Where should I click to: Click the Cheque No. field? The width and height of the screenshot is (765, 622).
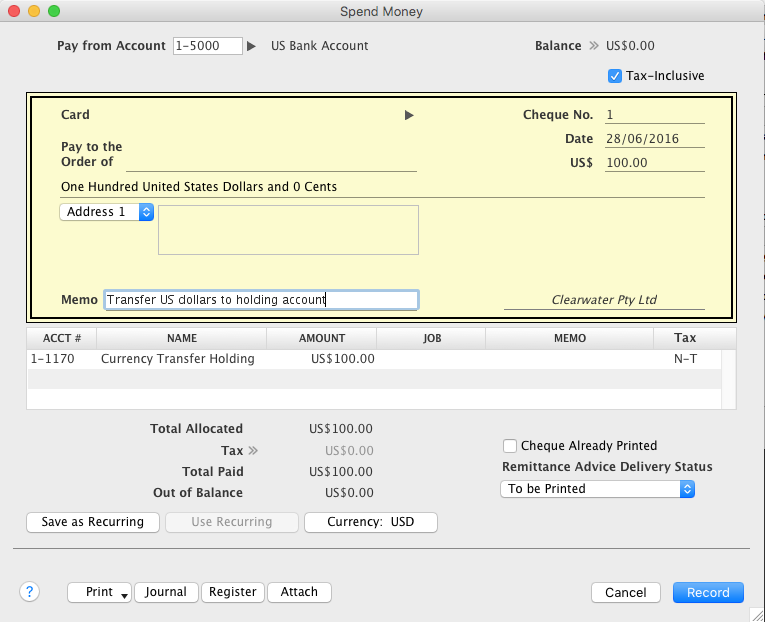(x=654, y=116)
